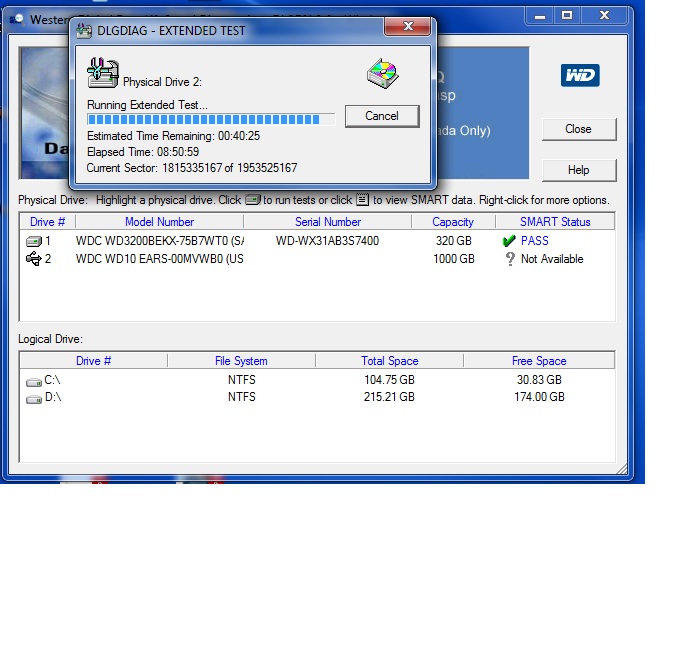The height and width of the screenshot is (668, 681).
Task: Sort by Total Space column header
Action: (390, 361)
